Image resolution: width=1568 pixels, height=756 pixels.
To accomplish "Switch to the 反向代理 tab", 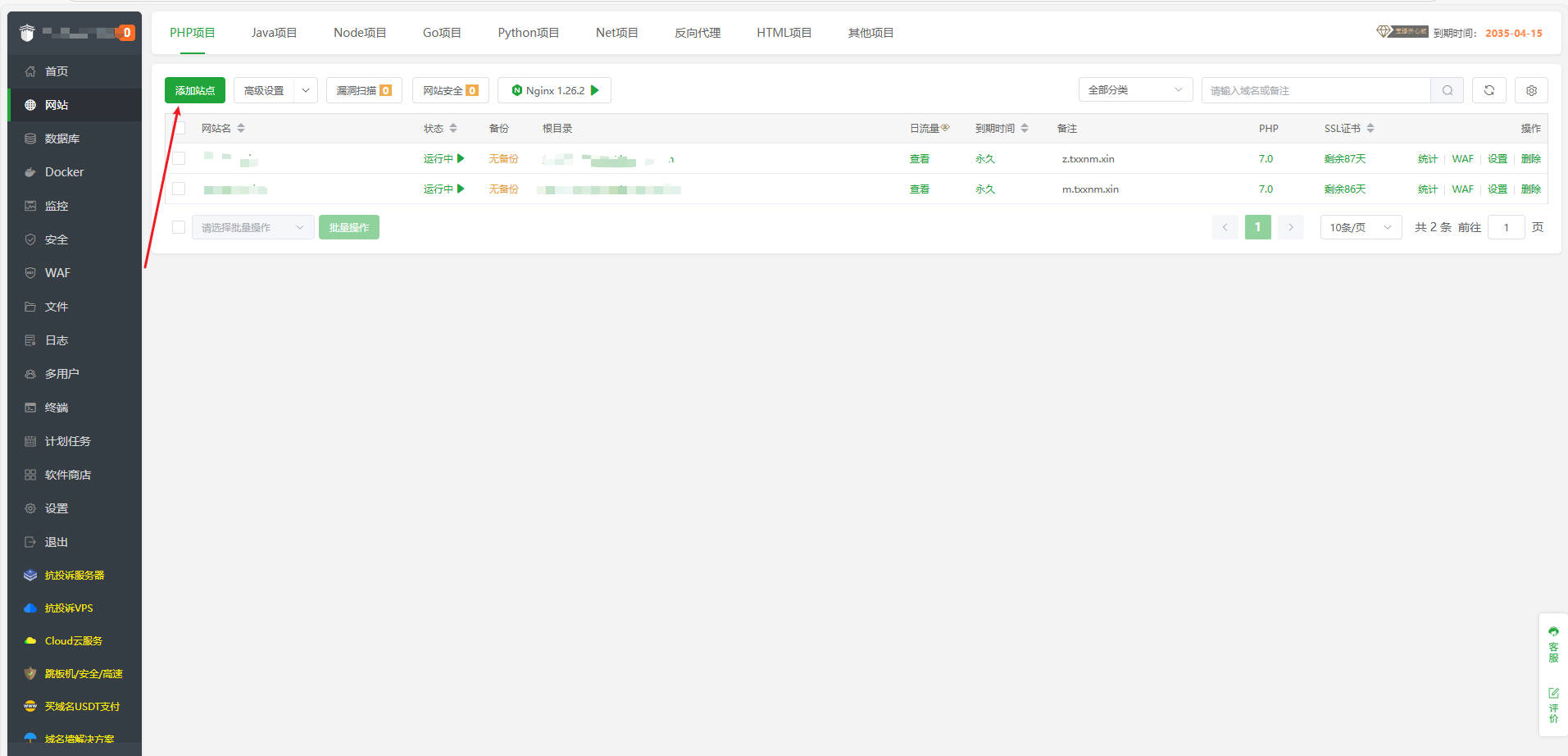I will [697, 32].
